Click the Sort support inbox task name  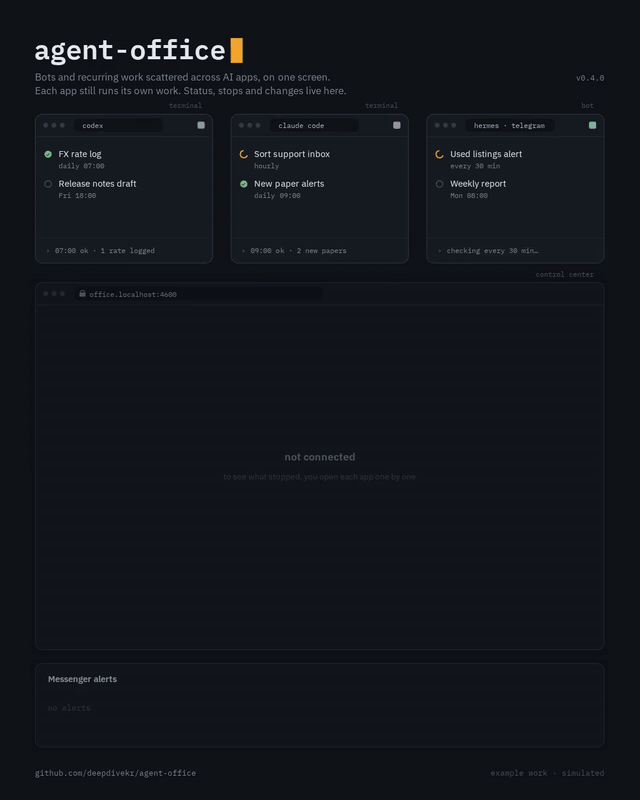pyautogui.click(x=292, y=154)
